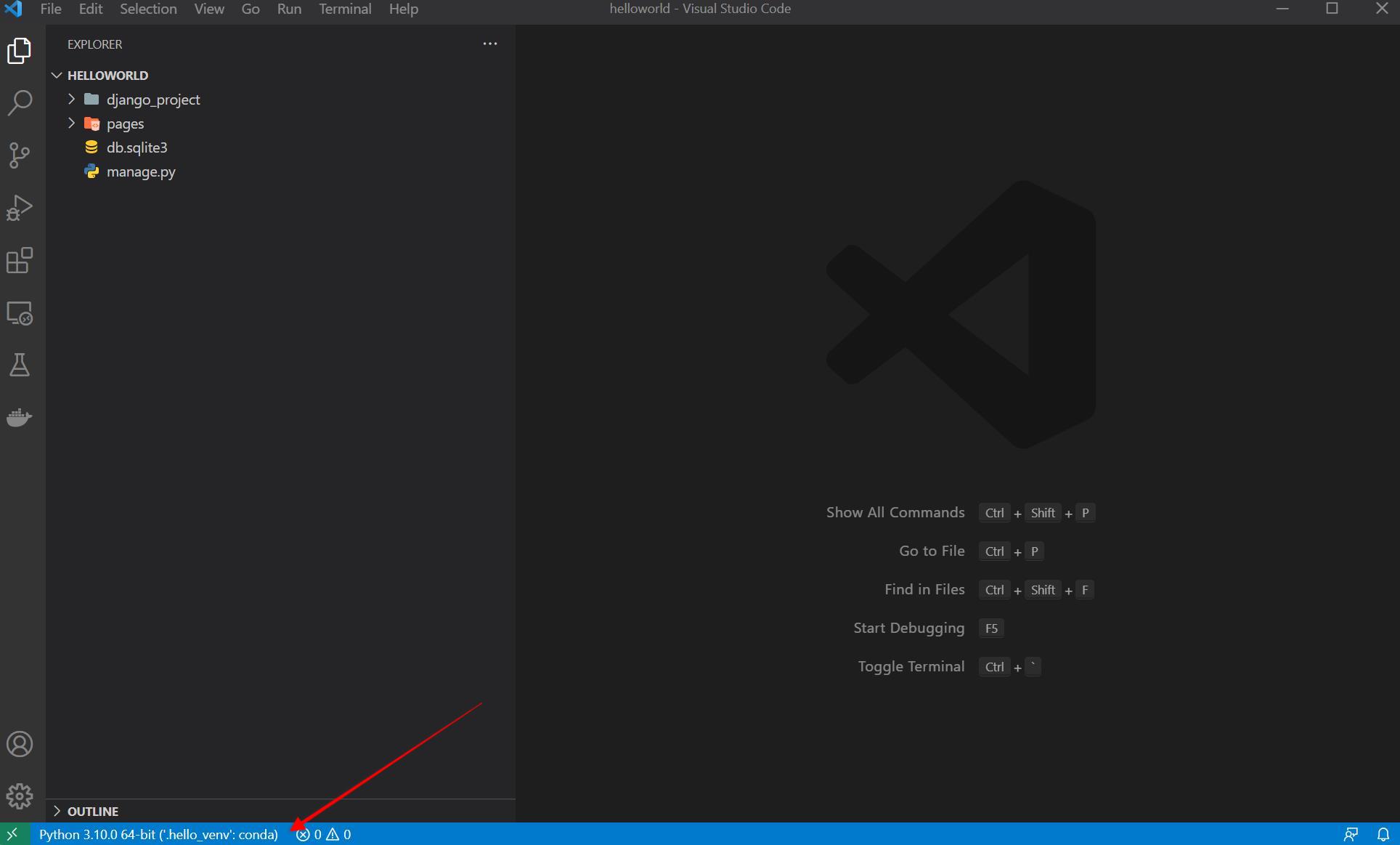Open the Run menu

[x=289, y=9]
